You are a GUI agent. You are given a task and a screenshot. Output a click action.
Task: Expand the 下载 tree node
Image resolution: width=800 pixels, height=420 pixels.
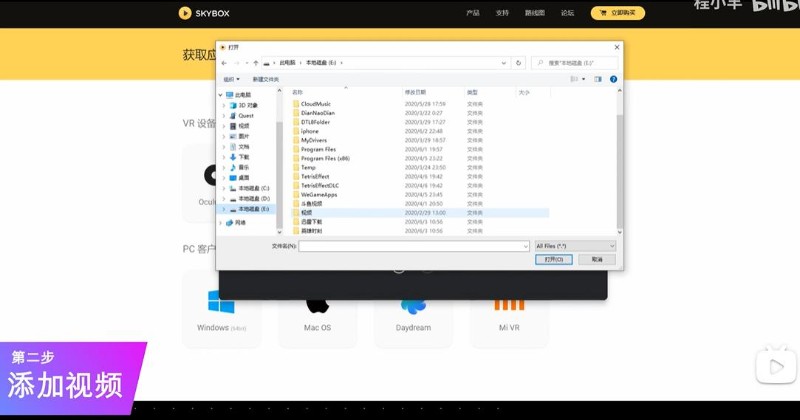224,157
